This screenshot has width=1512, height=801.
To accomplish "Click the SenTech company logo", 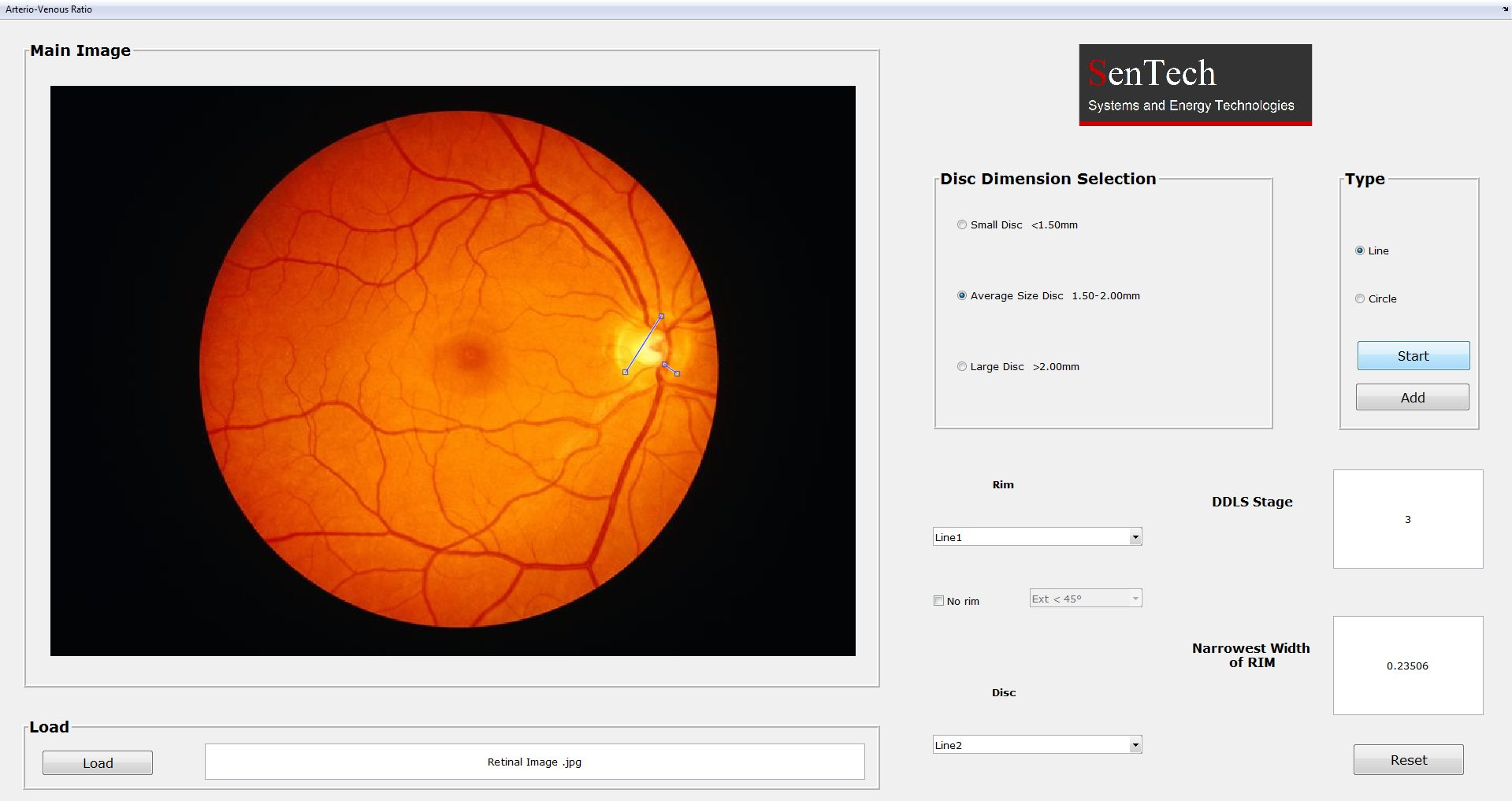I will (x=1194, y=84).
